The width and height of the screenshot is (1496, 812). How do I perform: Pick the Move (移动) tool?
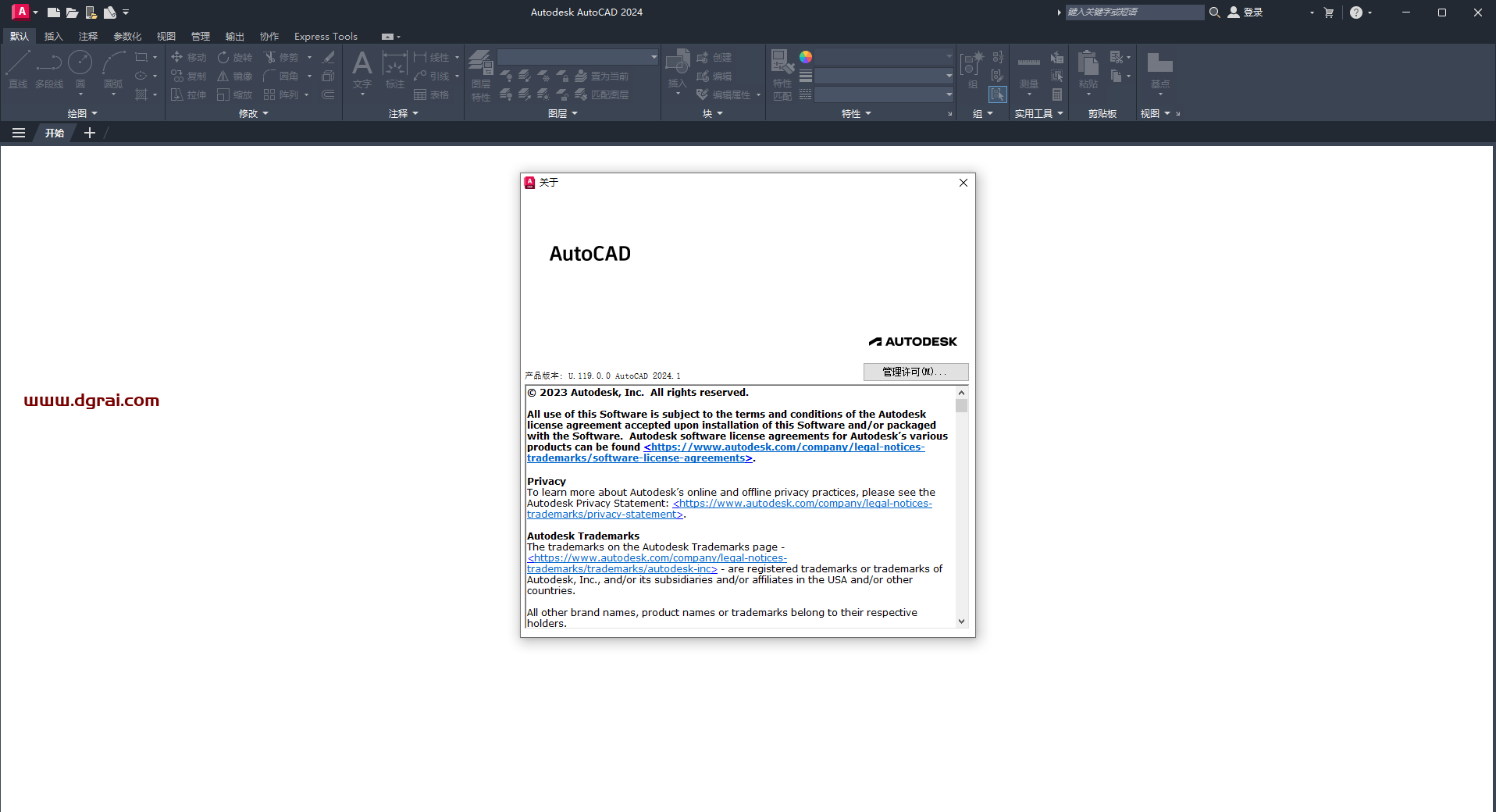click(x=188, y=57)
